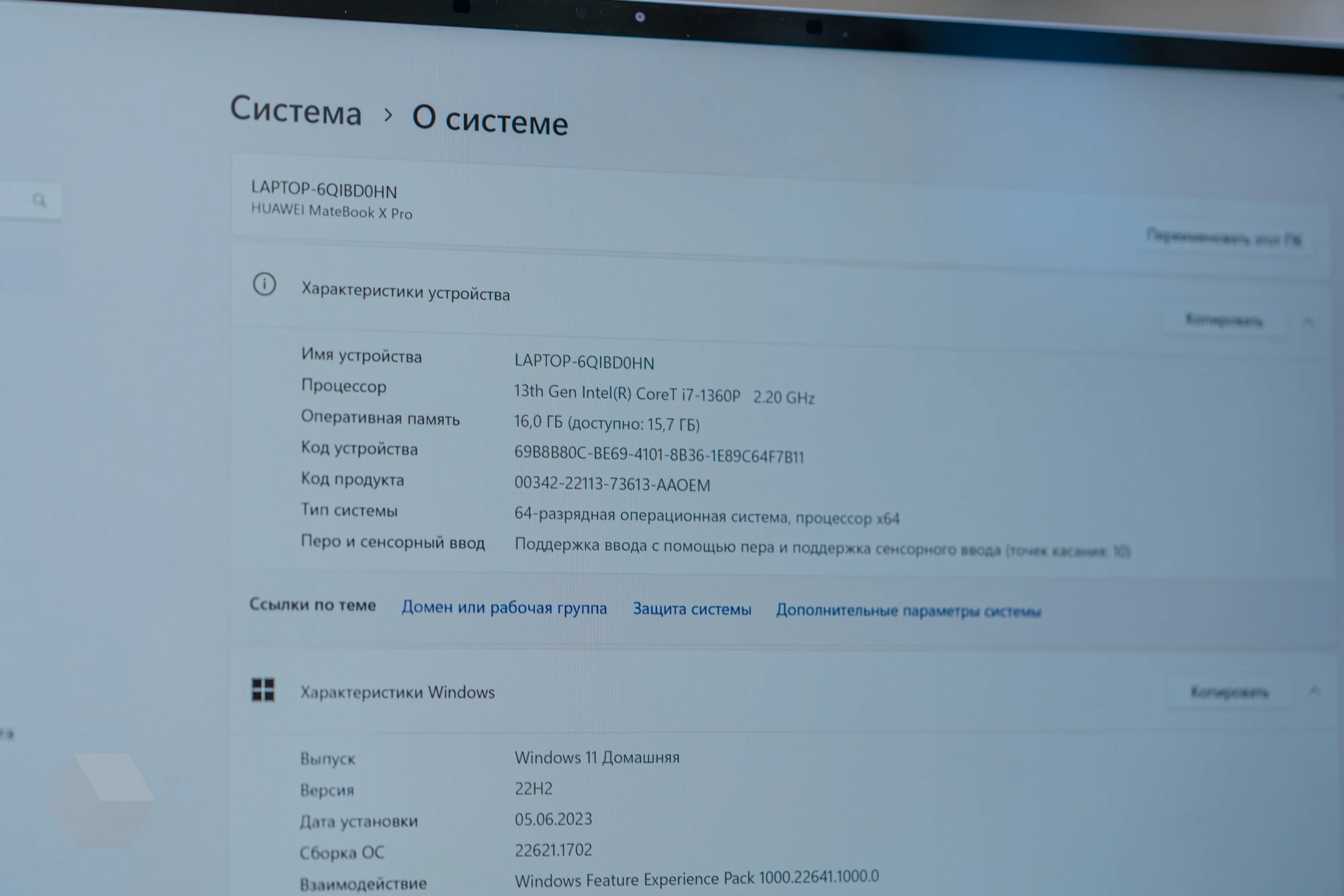Click the Код продукта label
The width and height of the screenshot is (1344, 896).
[352, 479]
